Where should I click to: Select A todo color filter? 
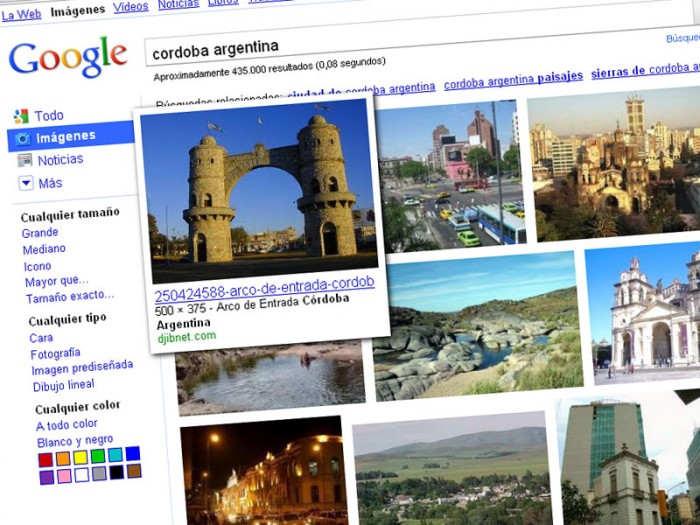(67, 425)
